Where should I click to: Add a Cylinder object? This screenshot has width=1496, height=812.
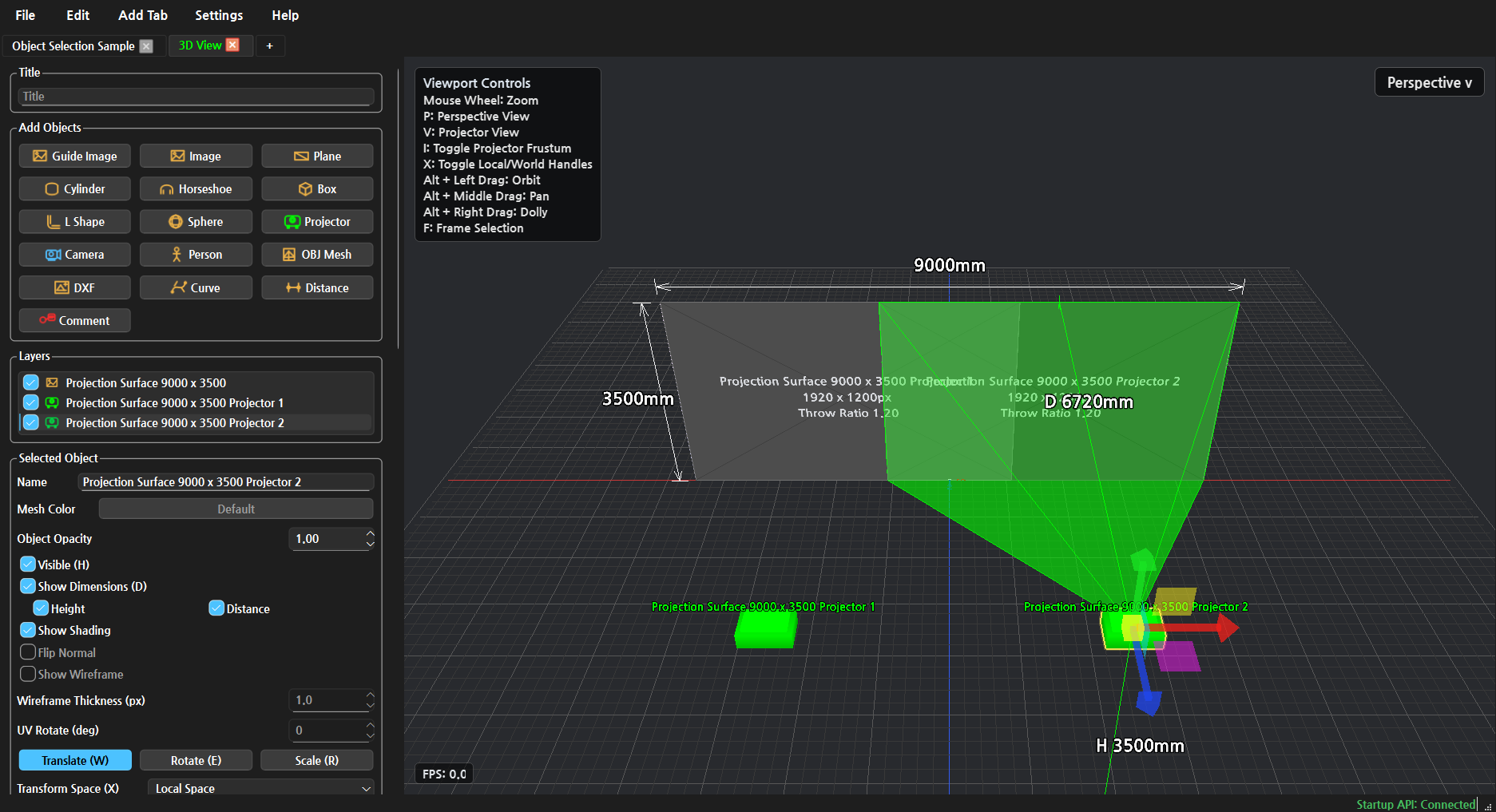(74, 188)
